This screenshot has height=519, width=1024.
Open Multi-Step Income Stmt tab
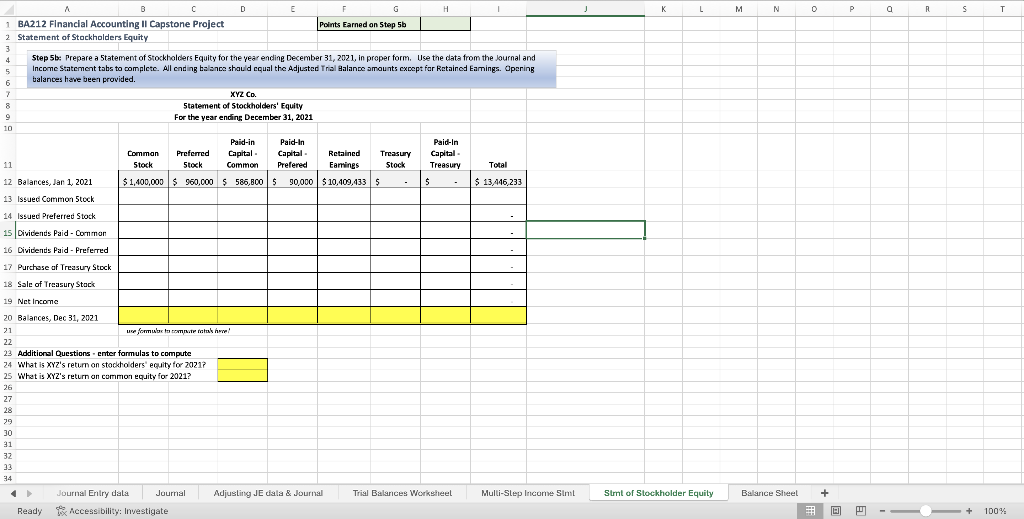coord(528,493)
